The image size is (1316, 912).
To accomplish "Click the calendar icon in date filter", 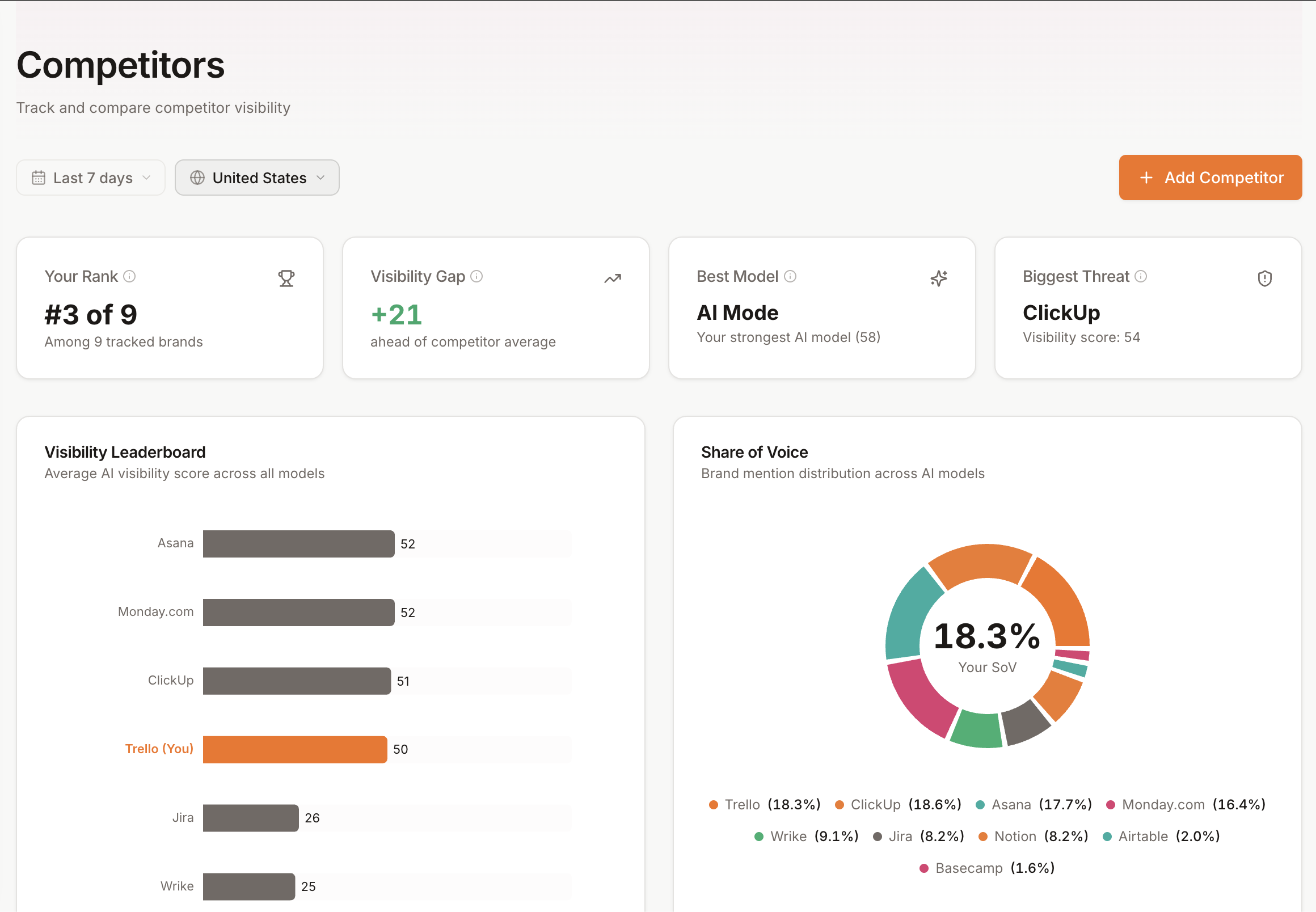I will 38,178.
